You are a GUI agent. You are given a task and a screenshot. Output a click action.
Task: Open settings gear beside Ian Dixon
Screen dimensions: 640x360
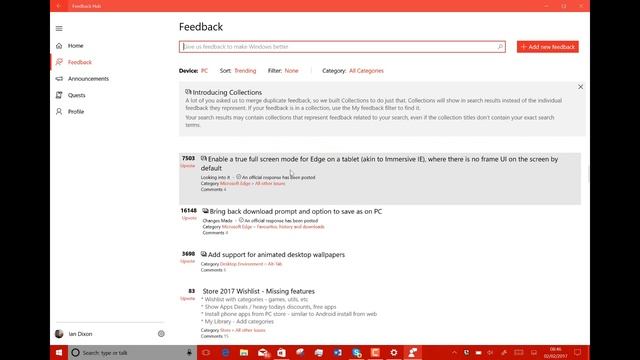[x=161, y=334]
